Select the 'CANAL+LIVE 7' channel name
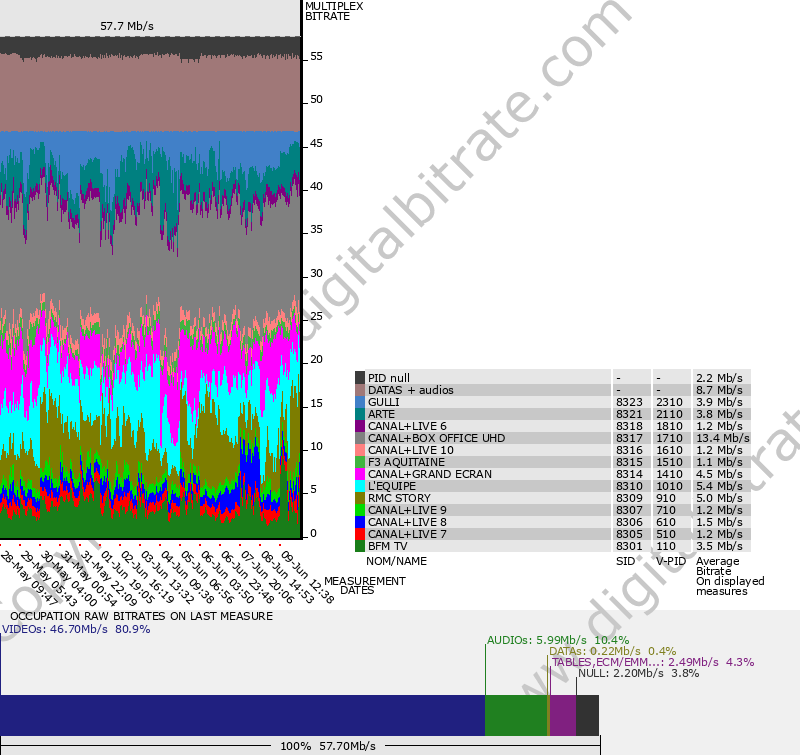This screenshot has width=800, height=755. click(x=407, y=534)
